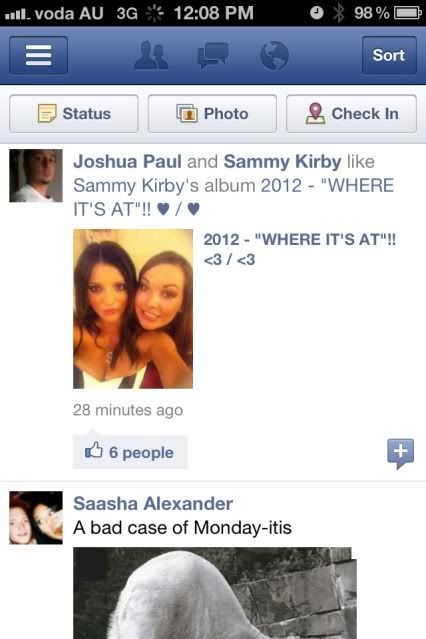Open the messages chat icon
Viewport: 426px width, 639px height.
coord(212,55)
